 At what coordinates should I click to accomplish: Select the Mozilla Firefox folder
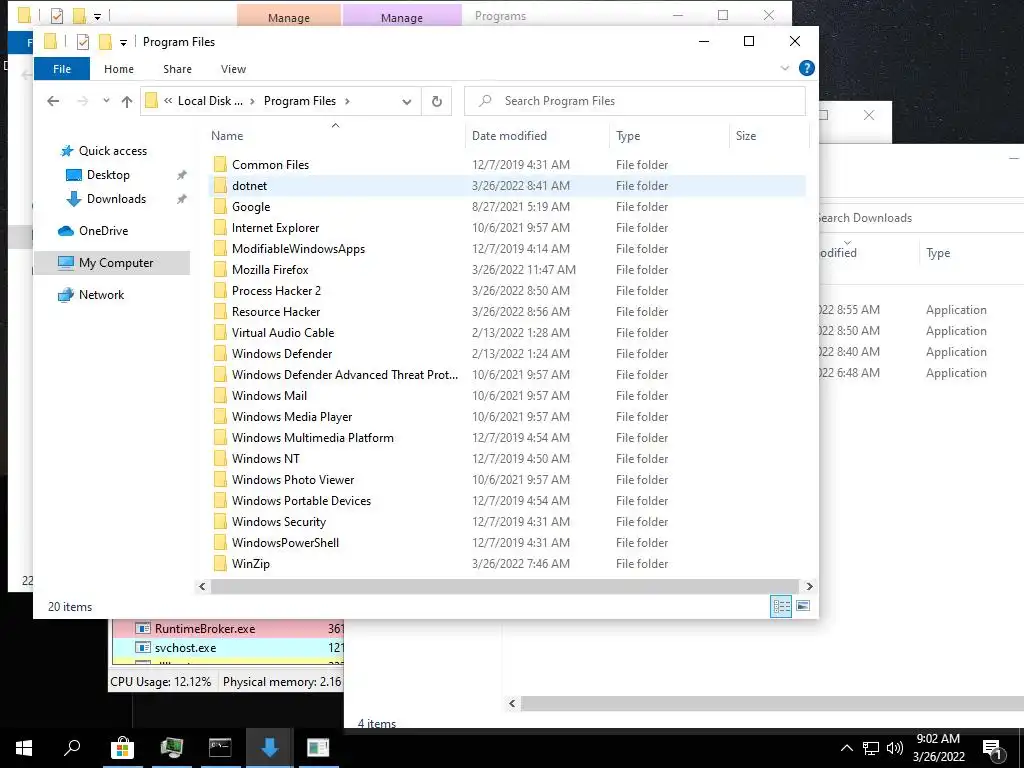click(269, 270)
